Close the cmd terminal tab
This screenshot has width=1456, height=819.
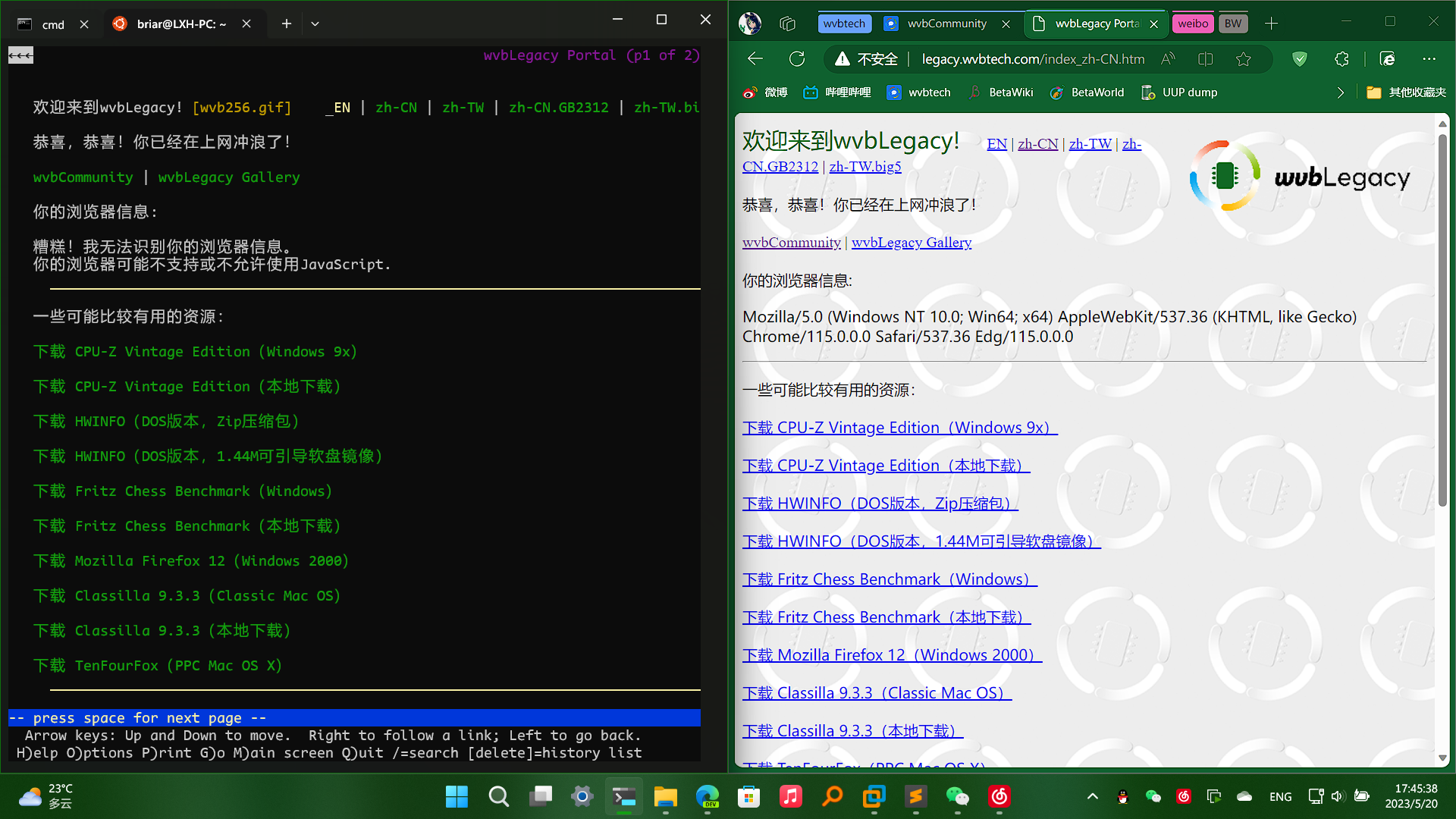(84, 24)
